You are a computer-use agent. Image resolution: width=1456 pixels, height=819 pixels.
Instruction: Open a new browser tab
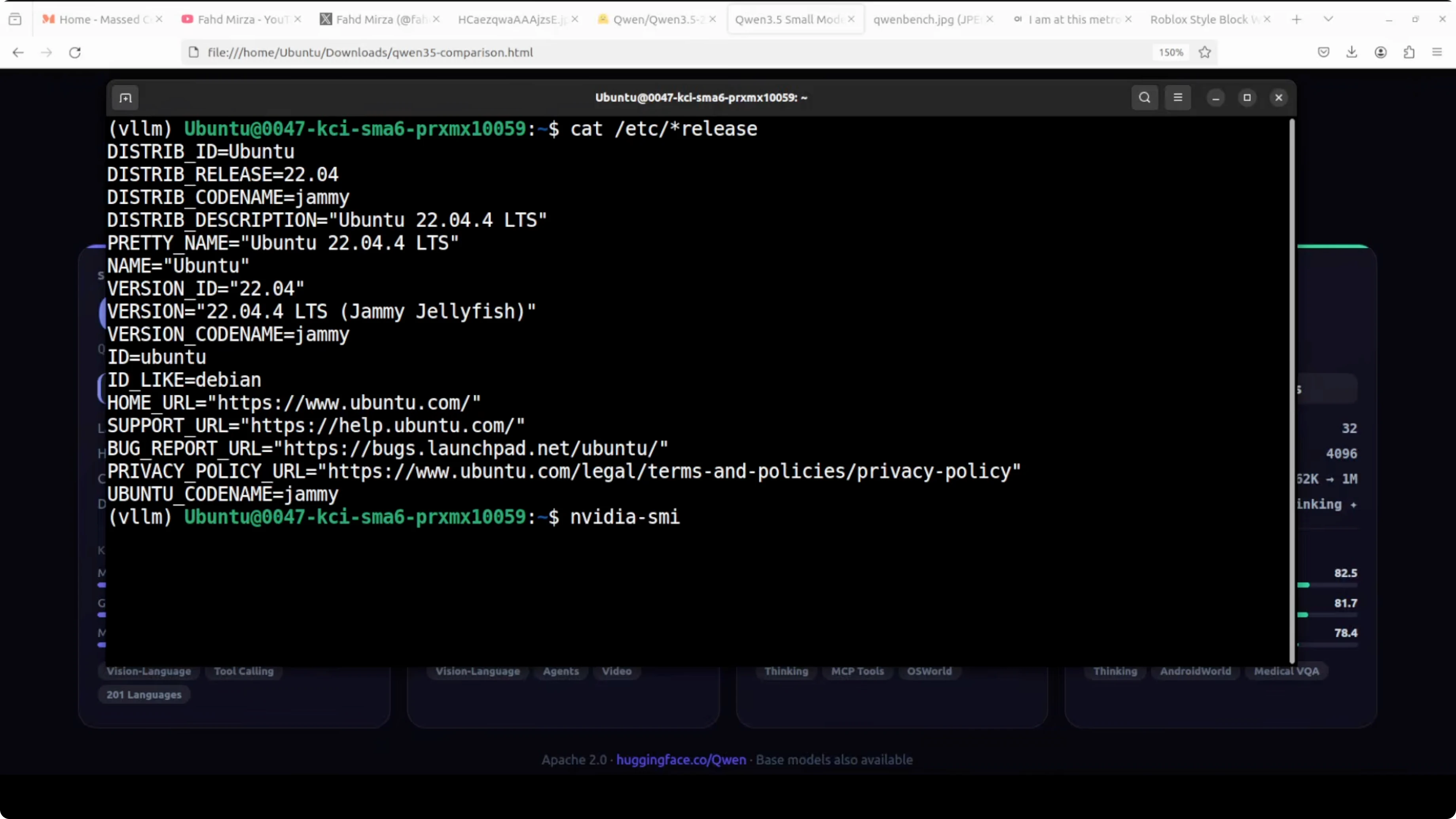click(1297, 19)
